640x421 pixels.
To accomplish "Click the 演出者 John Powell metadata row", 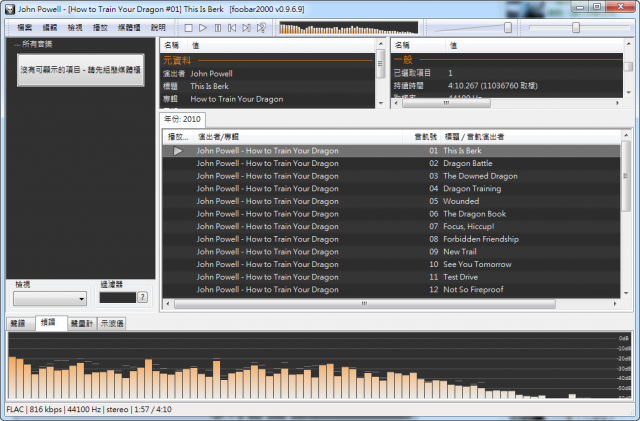I will (x=267, y=74).
